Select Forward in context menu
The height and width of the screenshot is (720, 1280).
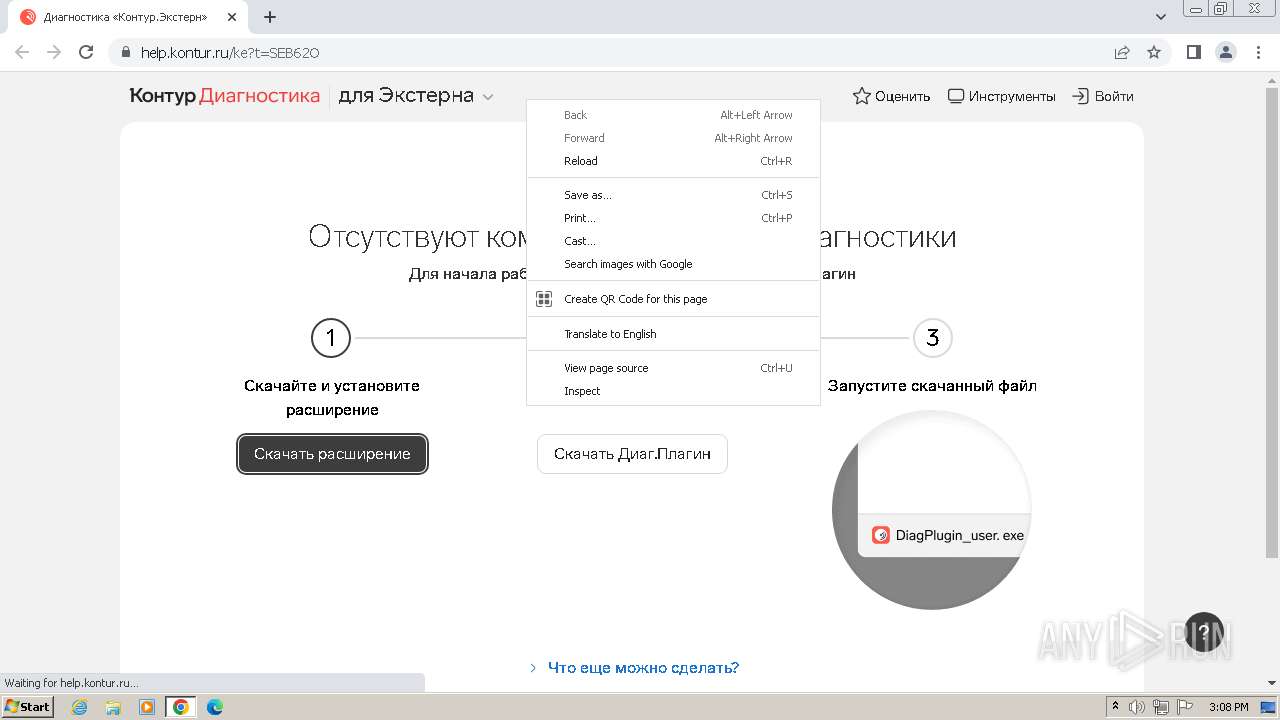pos(673,138)
